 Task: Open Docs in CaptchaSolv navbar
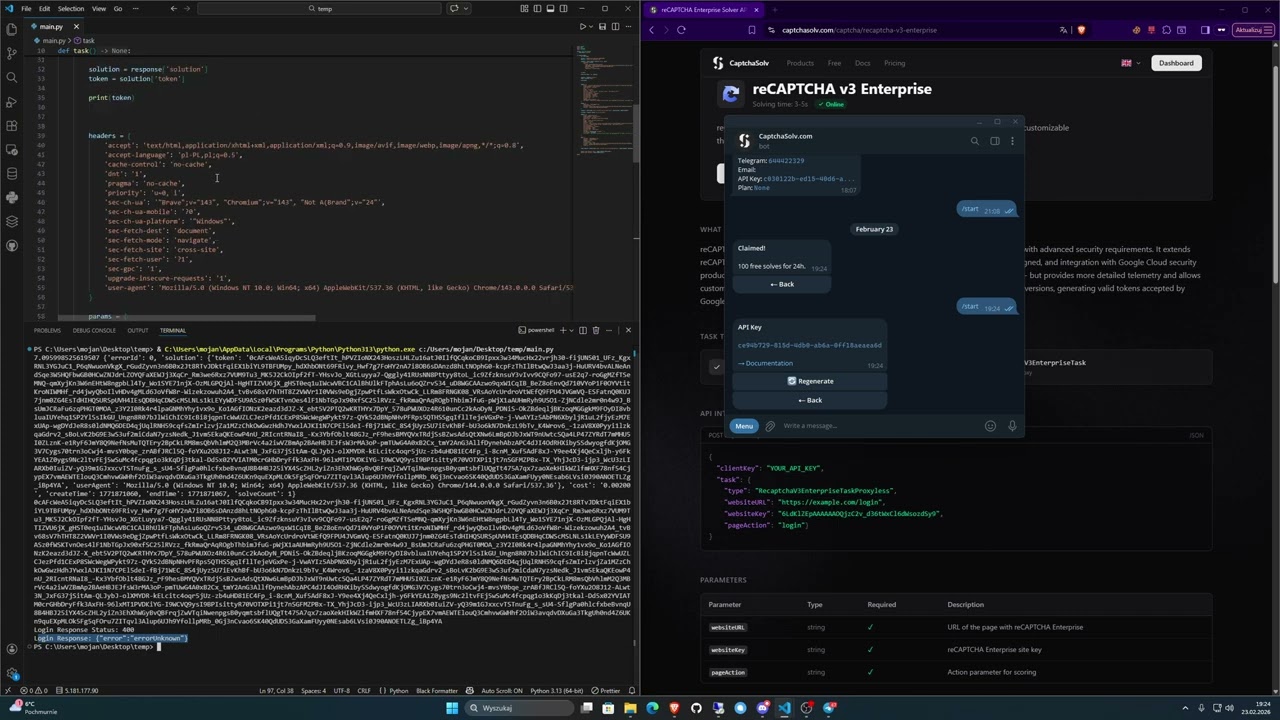(x=862, y=63)
